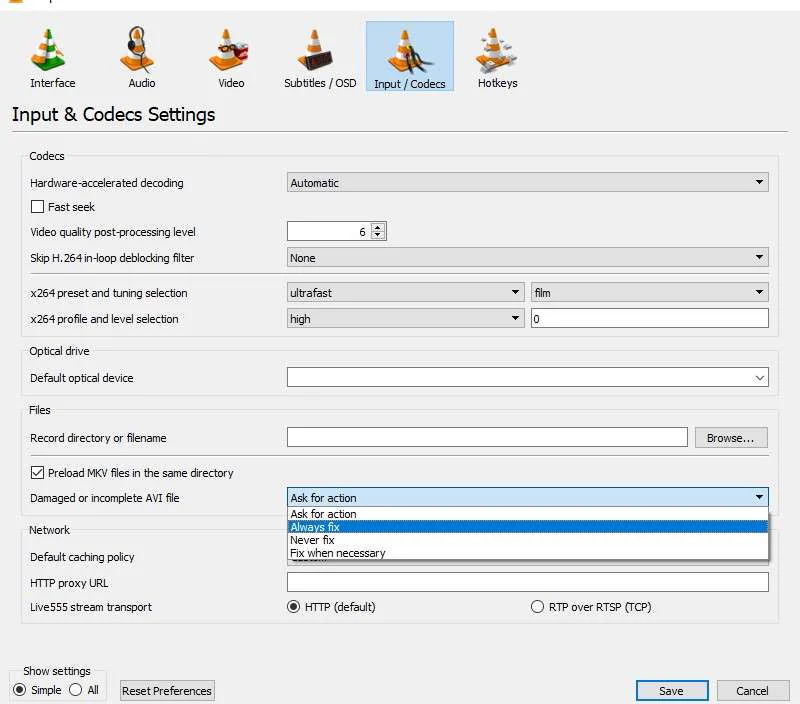Screen dimensions: 800x704
Task: Increase video quality post-processing level
Action: click(x=378, y=228)
